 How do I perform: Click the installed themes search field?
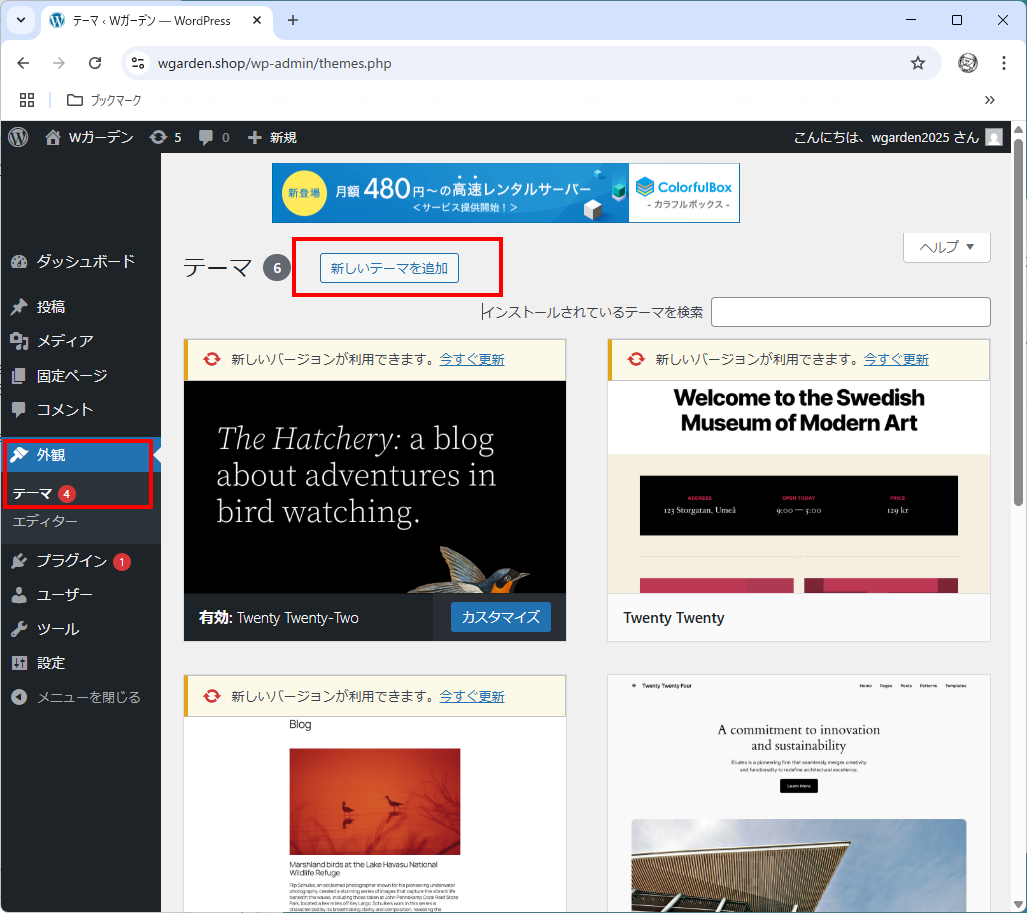850,312
